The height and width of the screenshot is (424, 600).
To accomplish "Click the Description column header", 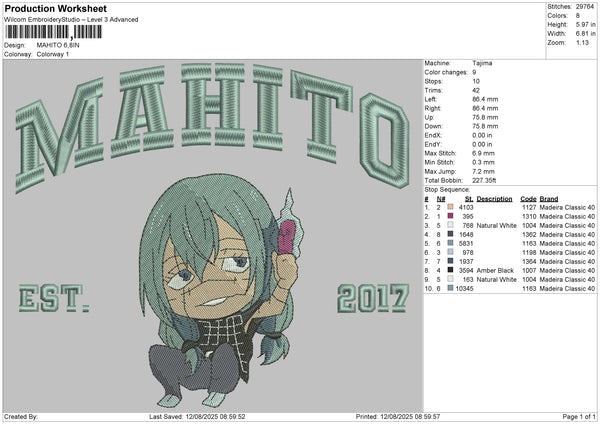I will tap(494, 198).
